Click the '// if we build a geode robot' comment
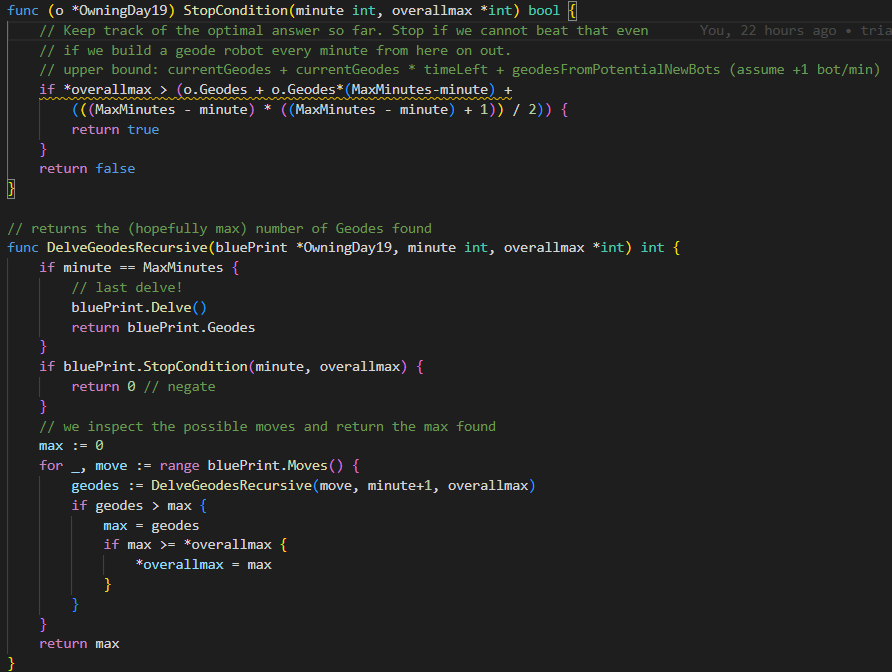This screenshot has height=672, width=892. point(275,51)
